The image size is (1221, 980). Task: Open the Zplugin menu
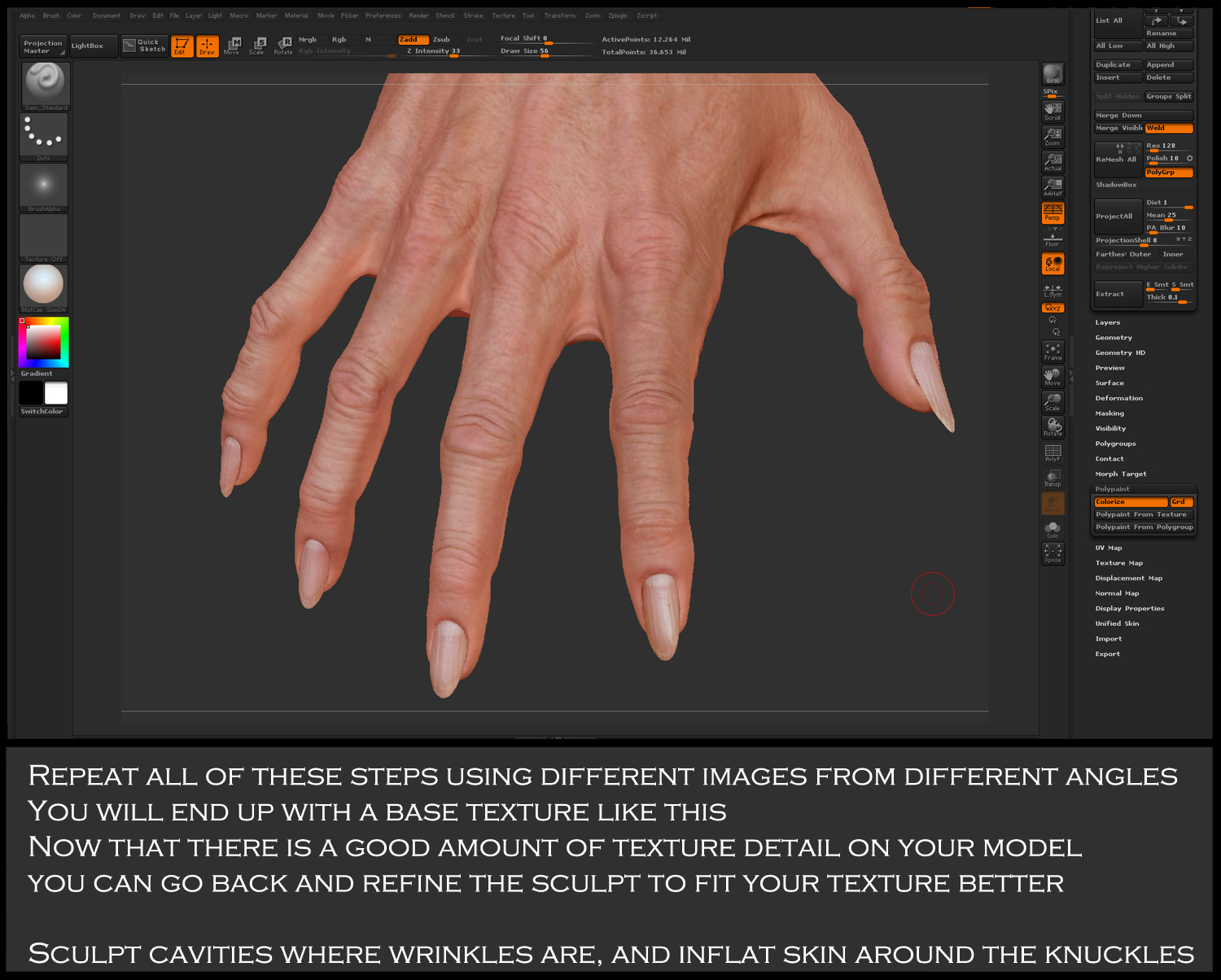click(x=618, y=15)
